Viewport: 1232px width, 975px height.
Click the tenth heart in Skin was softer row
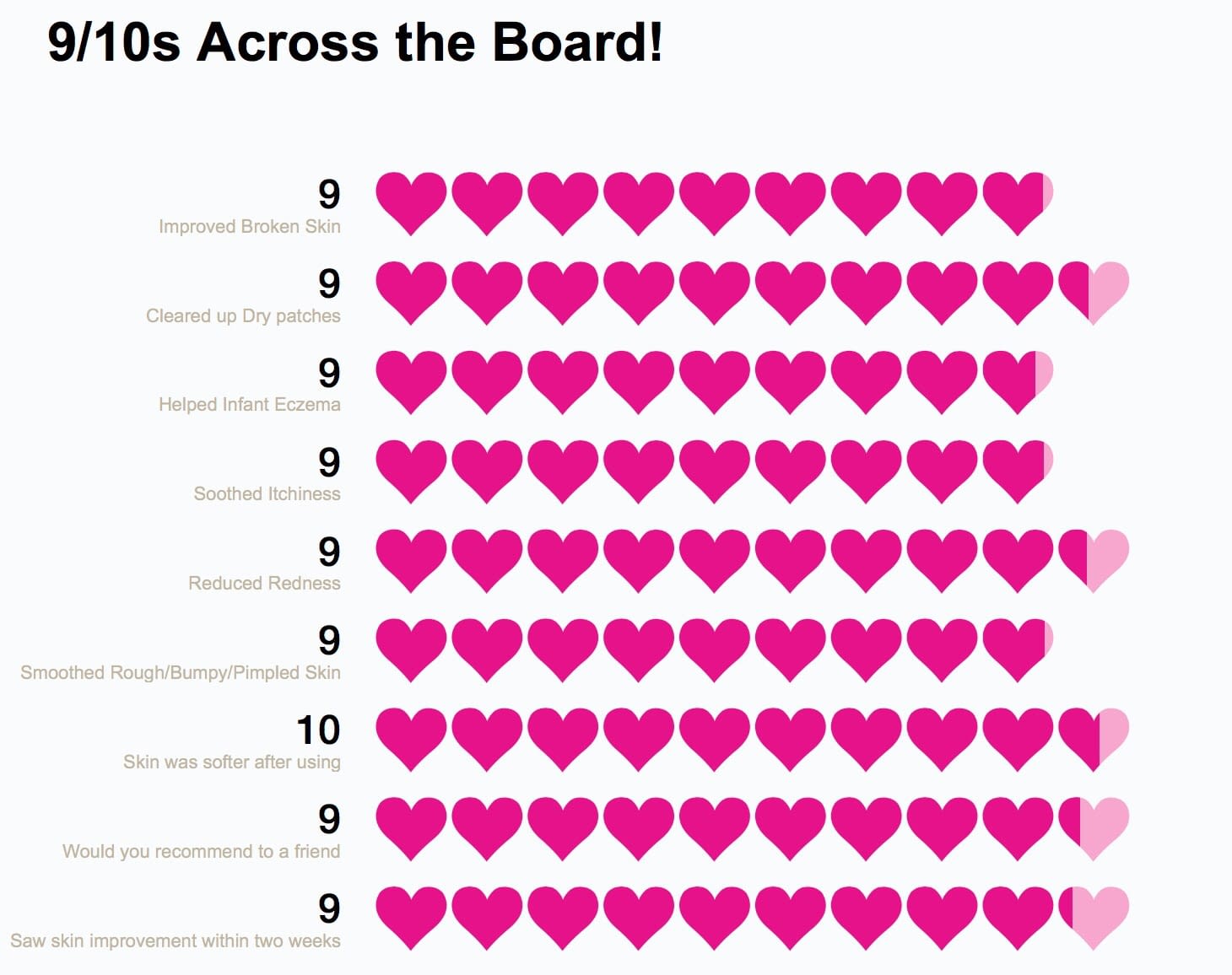tap(1094, 740)
